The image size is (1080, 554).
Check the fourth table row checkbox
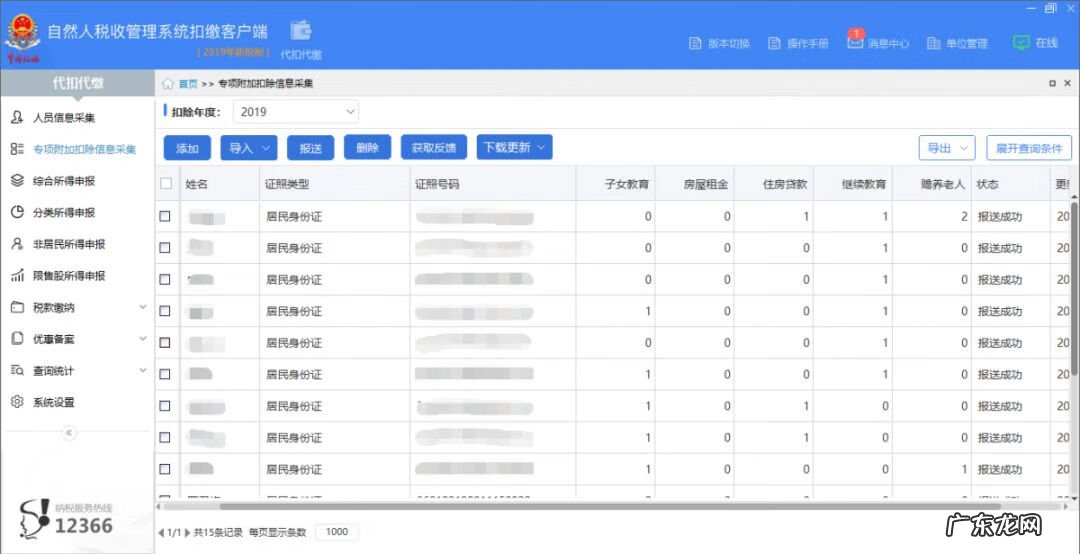click(165, 311)
